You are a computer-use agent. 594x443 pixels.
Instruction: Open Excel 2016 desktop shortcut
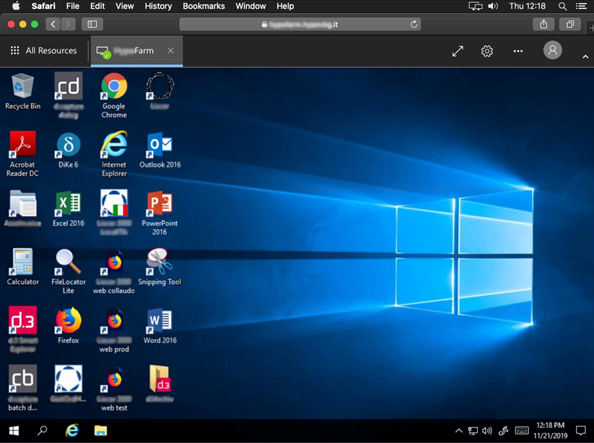point(68,208)
